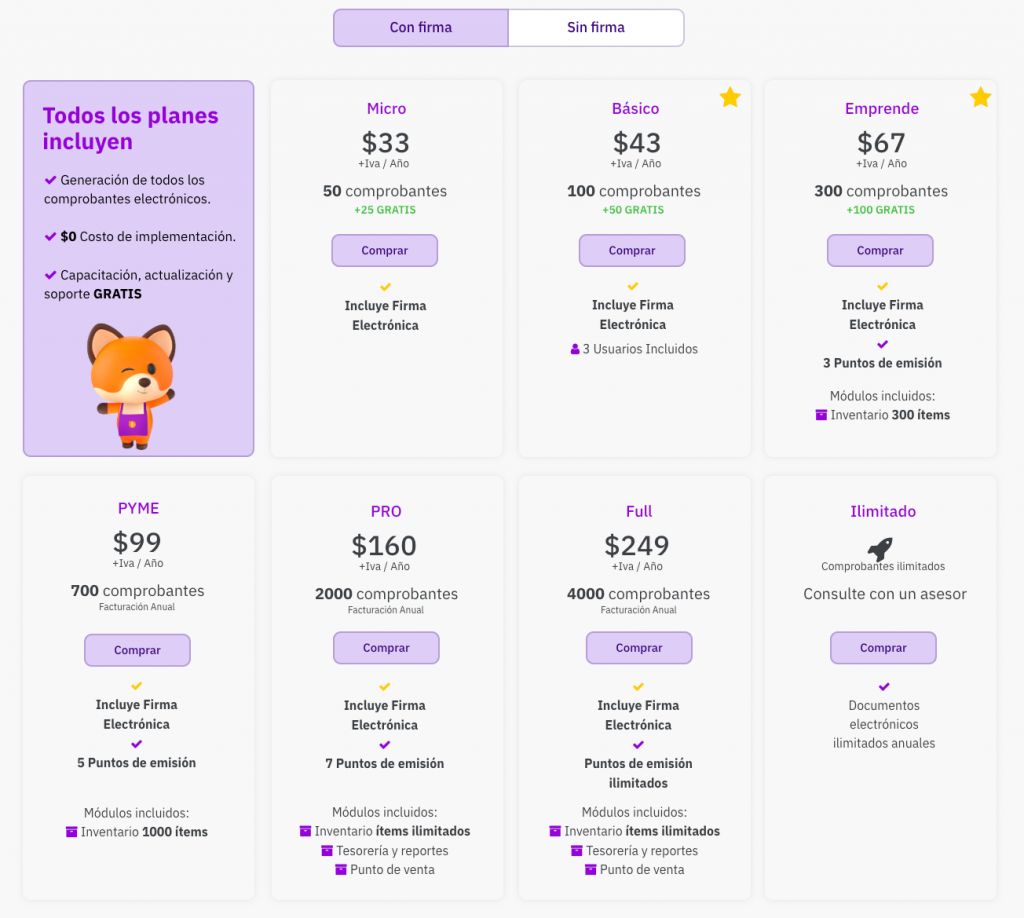Purchase the Emprende plan

880,251
